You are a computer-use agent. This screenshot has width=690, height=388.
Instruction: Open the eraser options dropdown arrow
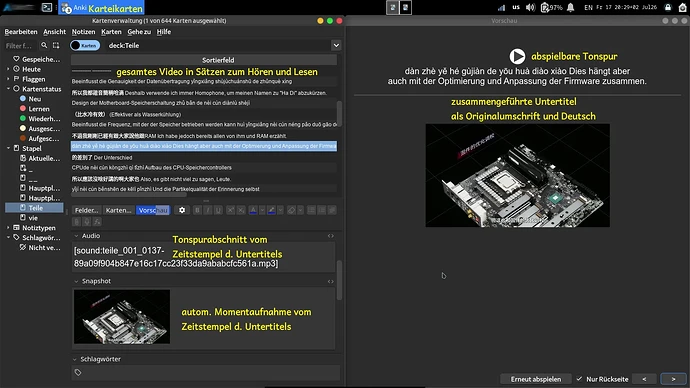click(x=301, y=210)
